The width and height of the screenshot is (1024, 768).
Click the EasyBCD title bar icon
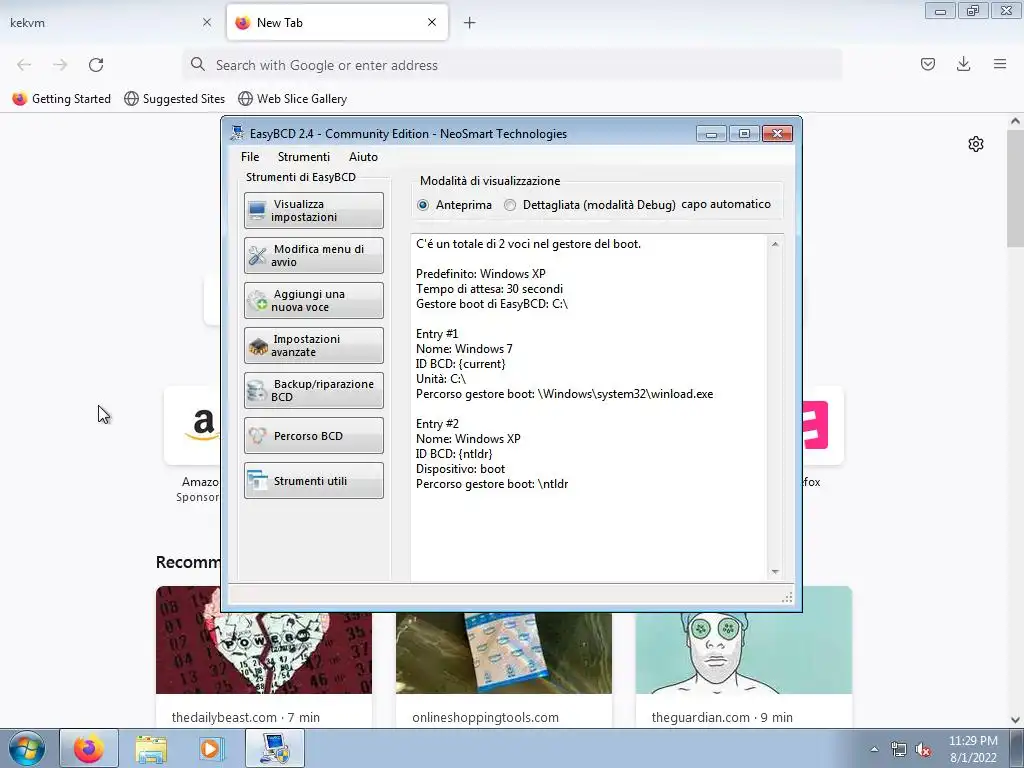click(237, 133)
